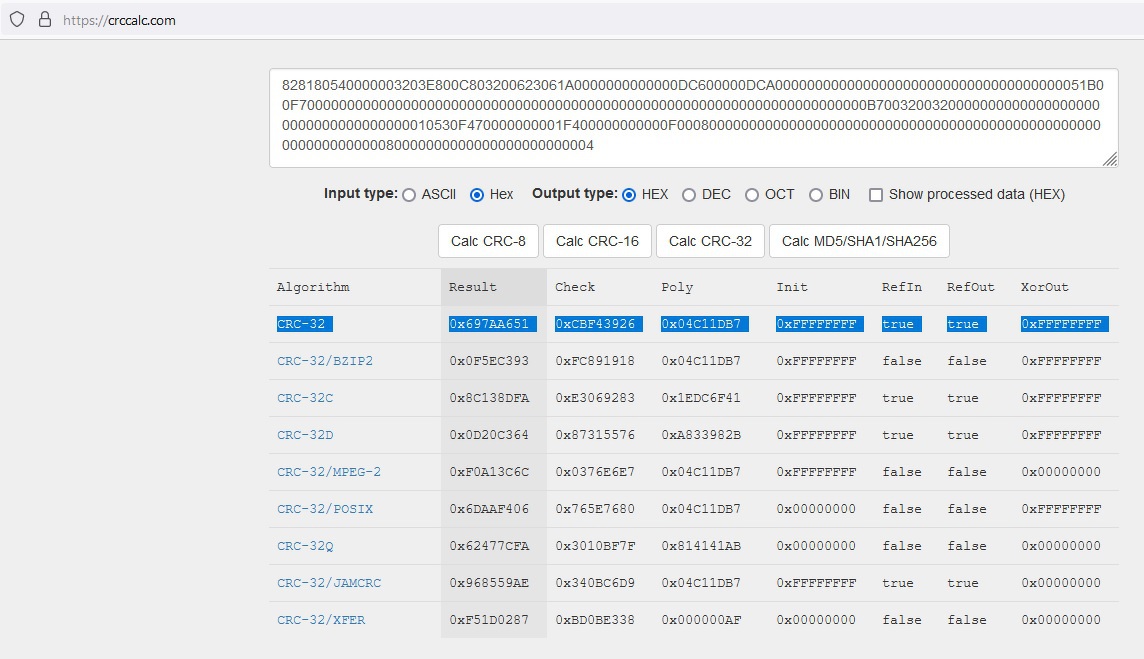Open the CRC-32 algorithm link
Viewport: 1144px width, 659px height.
click(301, 324)
